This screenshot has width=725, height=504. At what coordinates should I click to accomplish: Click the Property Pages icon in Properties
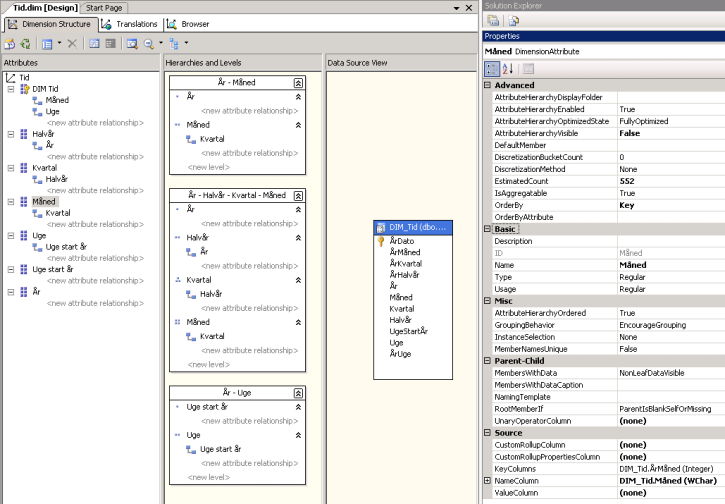pyautogui.click(x=528, y=69)
